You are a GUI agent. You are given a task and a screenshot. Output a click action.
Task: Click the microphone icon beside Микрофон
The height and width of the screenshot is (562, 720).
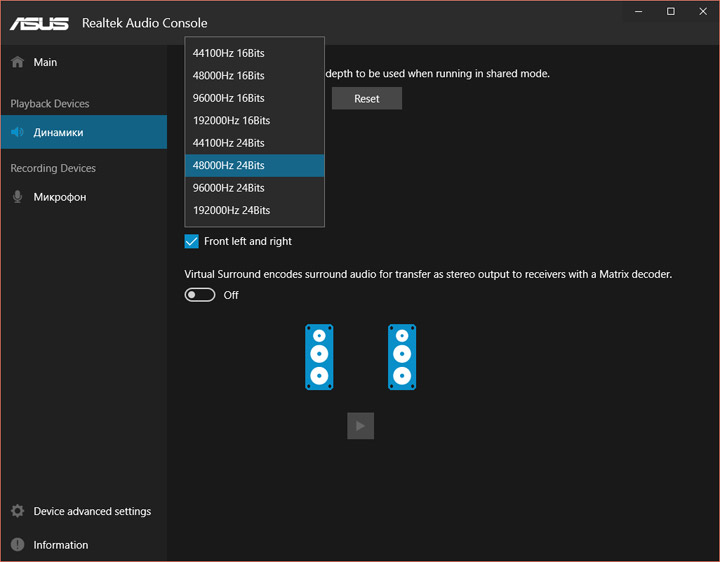[x=17, y=197]
